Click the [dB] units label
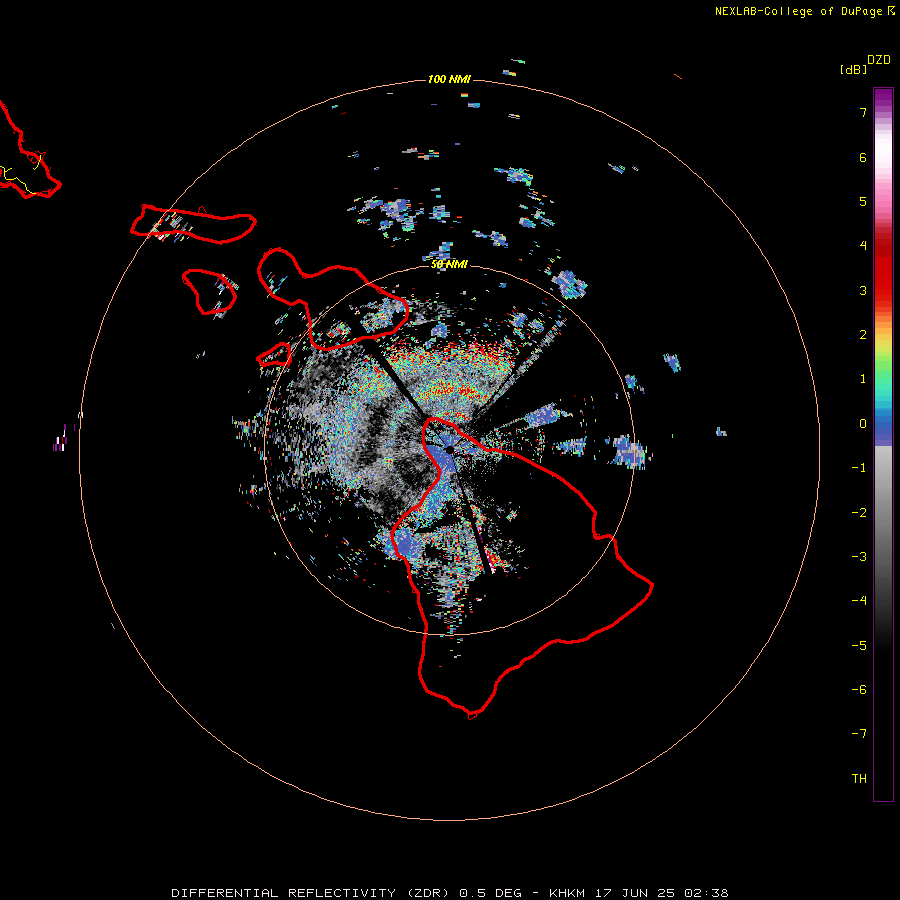Screen dimensions: 900x900 853,70
